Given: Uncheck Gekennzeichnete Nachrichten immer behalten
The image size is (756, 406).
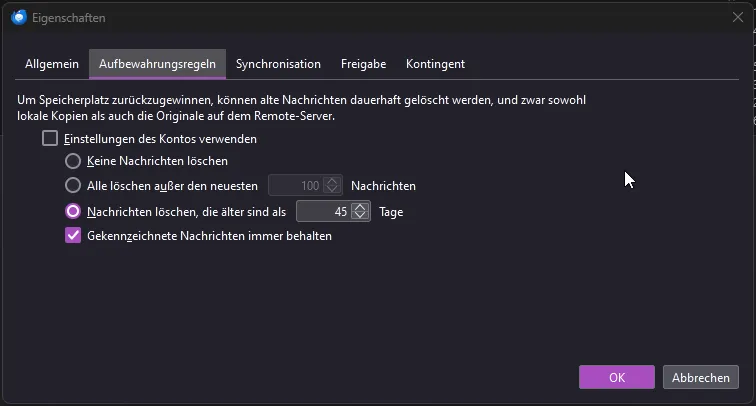Looking at the screenshot, I should [73, 235].
